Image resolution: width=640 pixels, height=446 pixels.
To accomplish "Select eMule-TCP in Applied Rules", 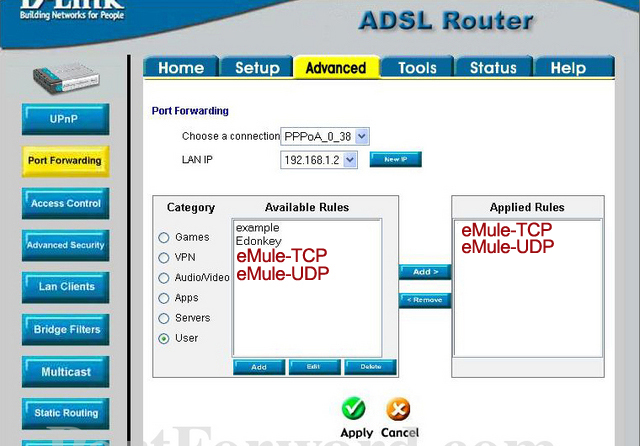I will tap(507, 230).
